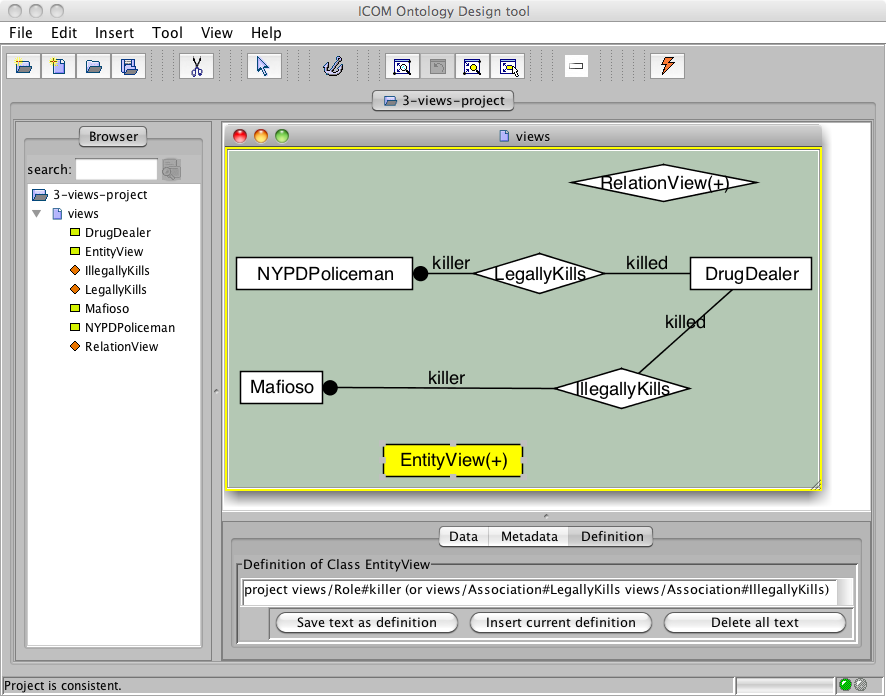Select the NYPDPoliceman entity box in diagram
The height and width of the screenshot is (697, 886).
(324, 274)
